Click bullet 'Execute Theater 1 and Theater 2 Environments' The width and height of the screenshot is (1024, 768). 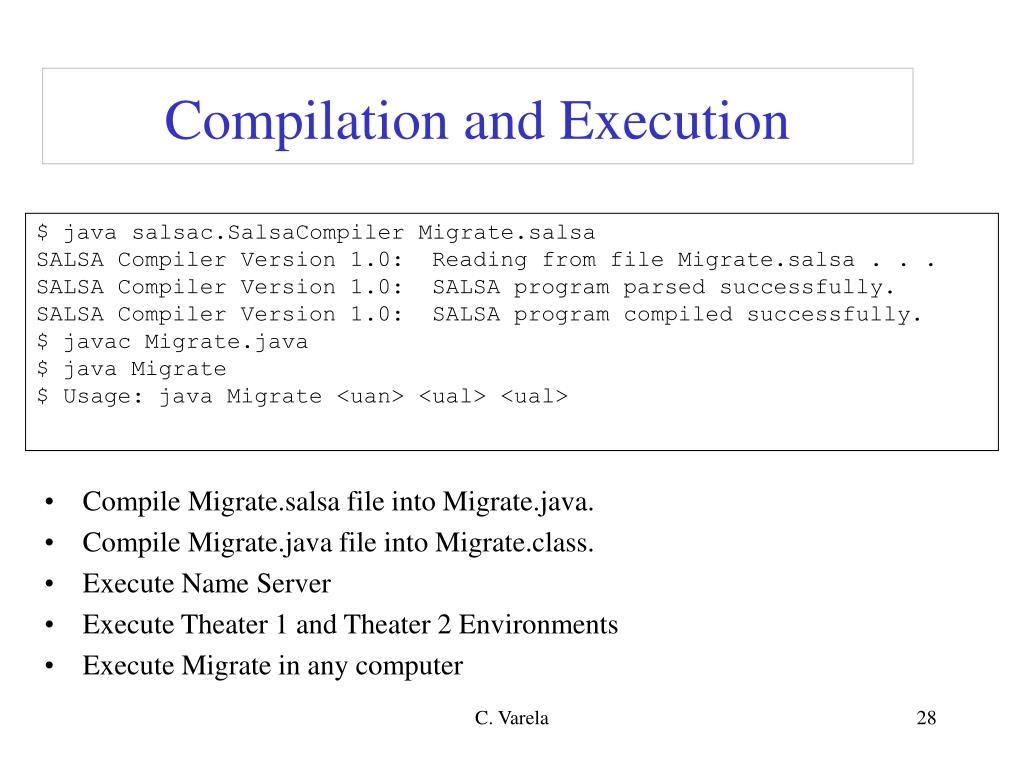(x=350, y=625)
